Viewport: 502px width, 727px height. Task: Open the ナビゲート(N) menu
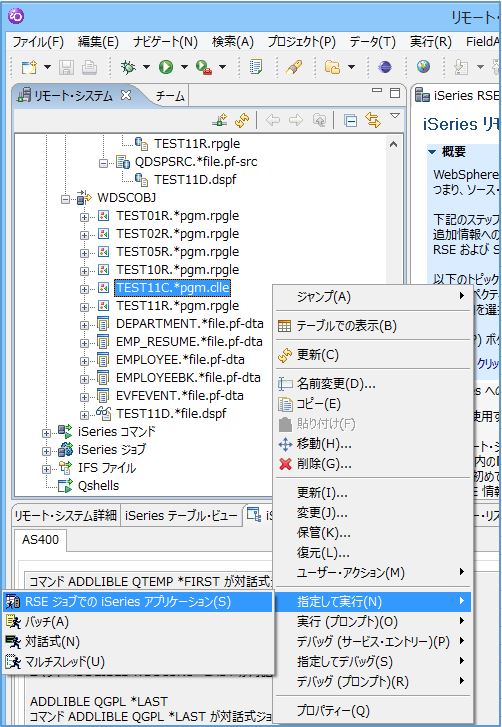tap(165, 42)
